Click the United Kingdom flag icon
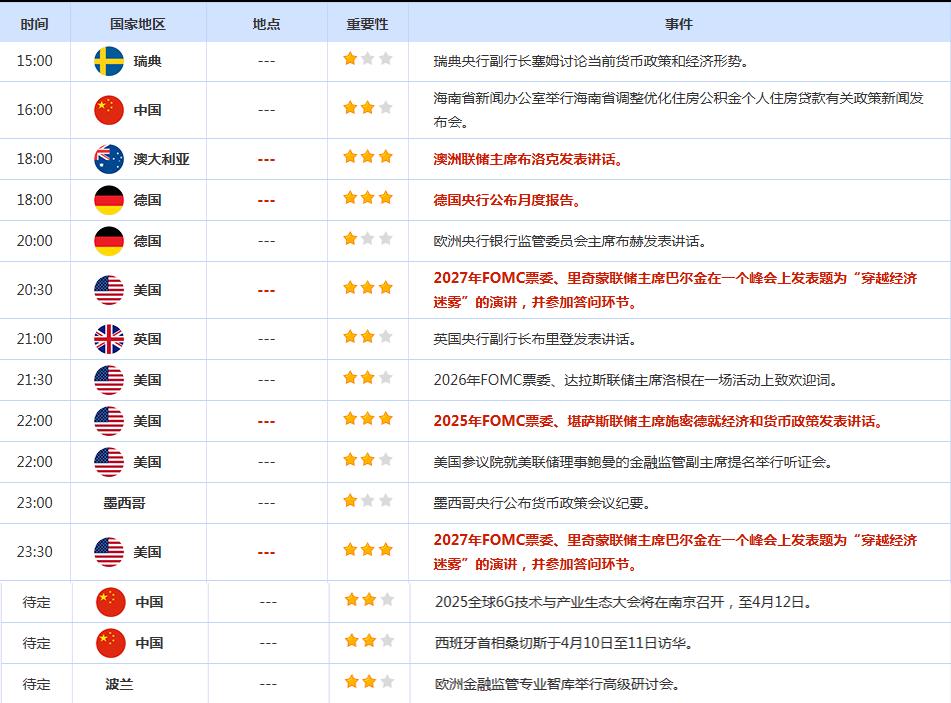Image resolution: width=951 pixels, height=703 pixels. 109,339
